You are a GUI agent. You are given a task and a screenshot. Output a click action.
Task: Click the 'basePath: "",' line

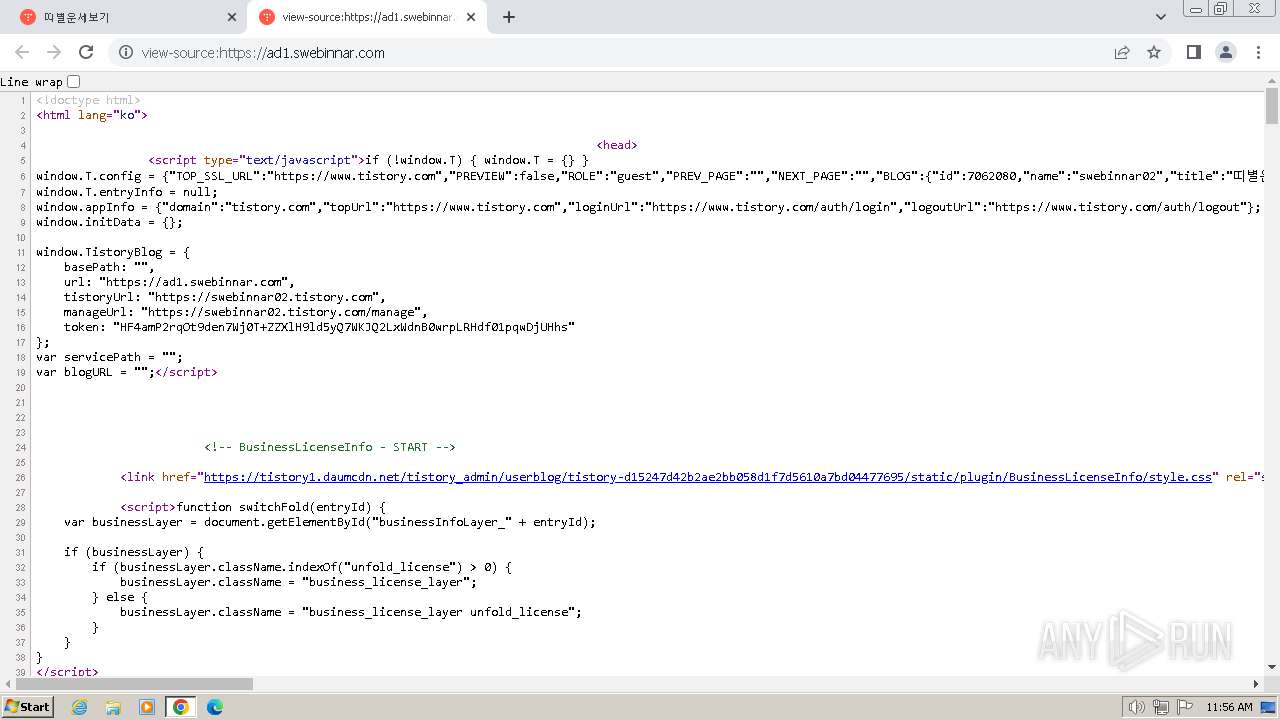pyautogui.click(x=109, y=267)
